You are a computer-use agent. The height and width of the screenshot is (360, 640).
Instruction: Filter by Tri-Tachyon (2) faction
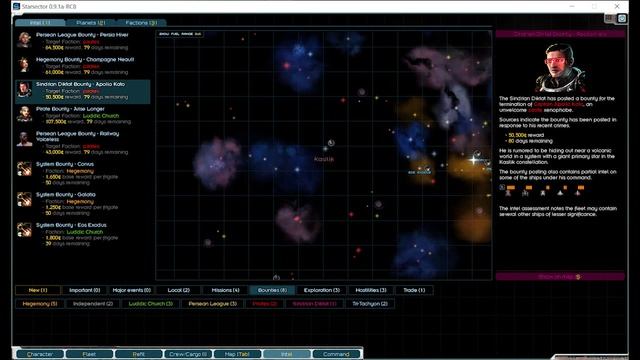pyautogui.click(x=369, y=304)
